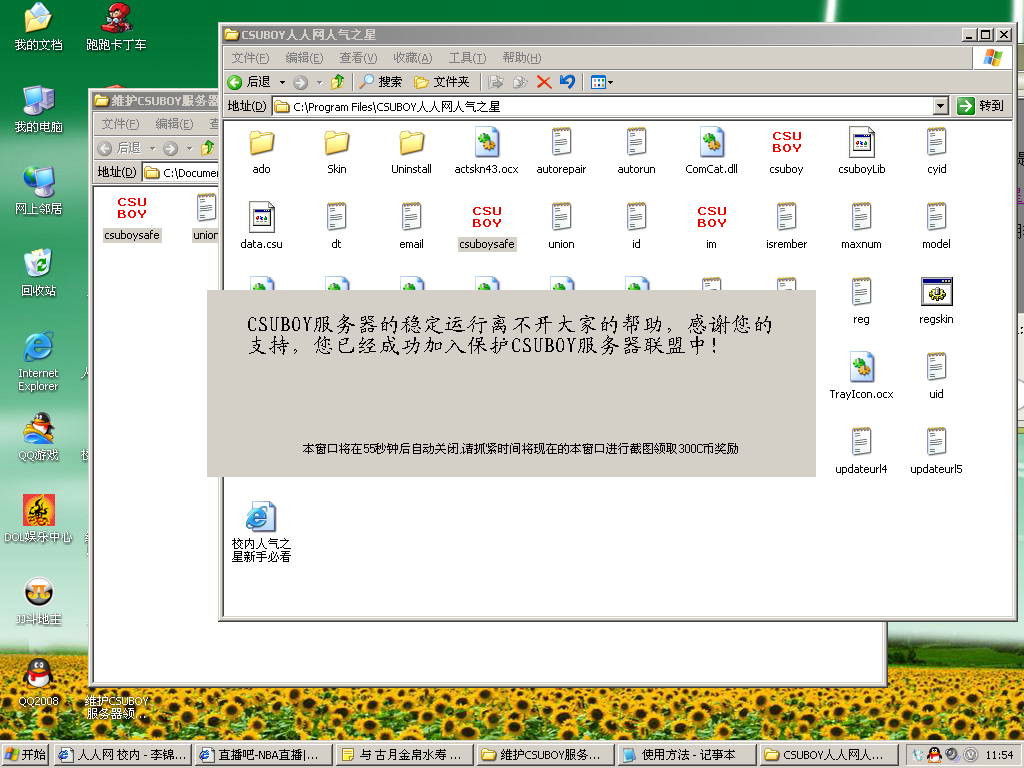
Task: Open the 查看(V) menu
Action: (359, 58)
